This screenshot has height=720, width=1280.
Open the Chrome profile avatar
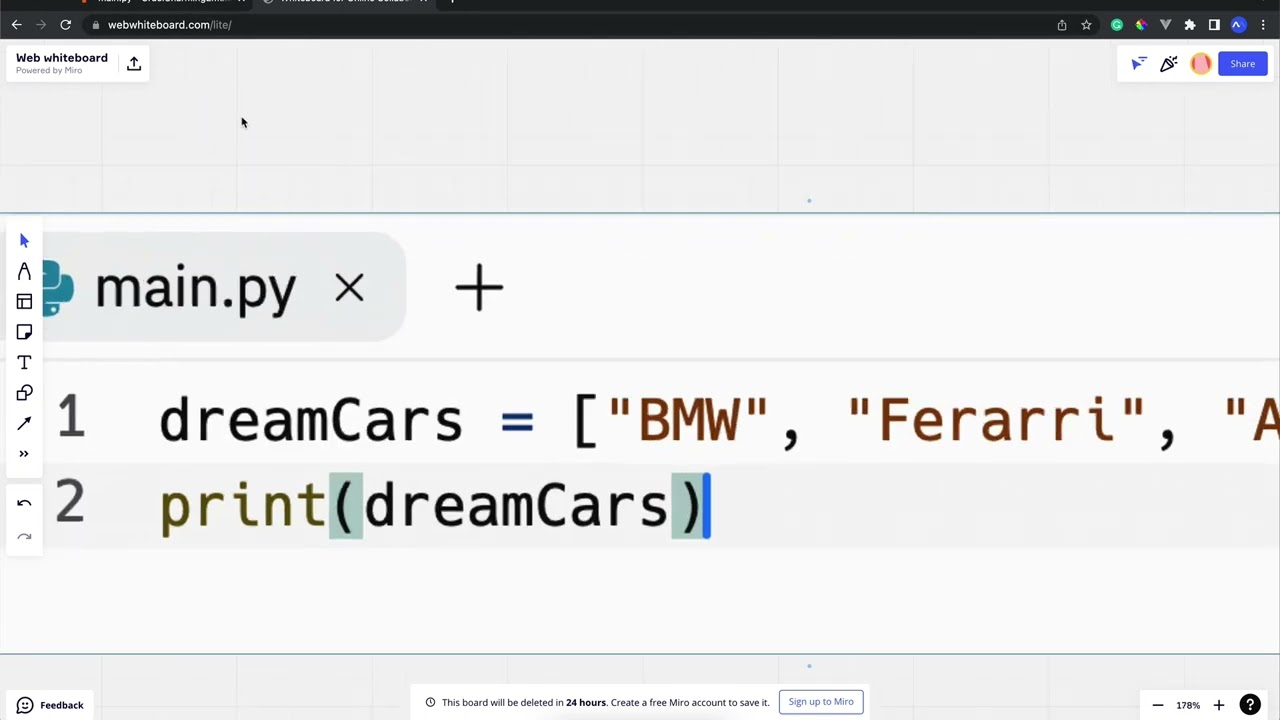pos(1238,25)
